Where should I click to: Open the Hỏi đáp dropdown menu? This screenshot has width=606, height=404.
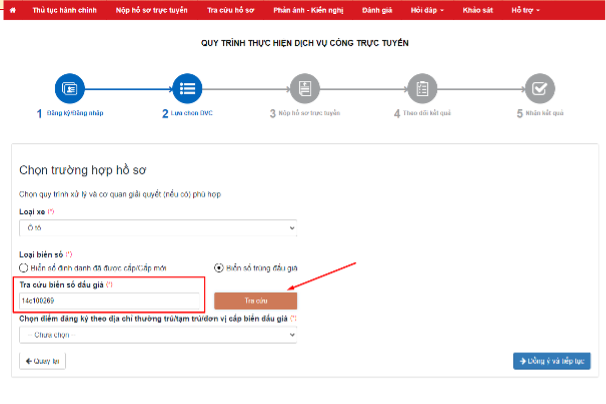423,9
